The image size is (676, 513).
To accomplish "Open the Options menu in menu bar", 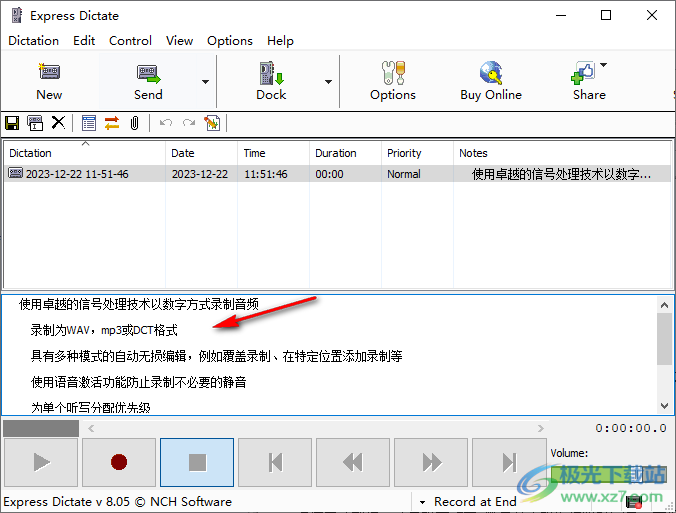I will tap(230, 41).
